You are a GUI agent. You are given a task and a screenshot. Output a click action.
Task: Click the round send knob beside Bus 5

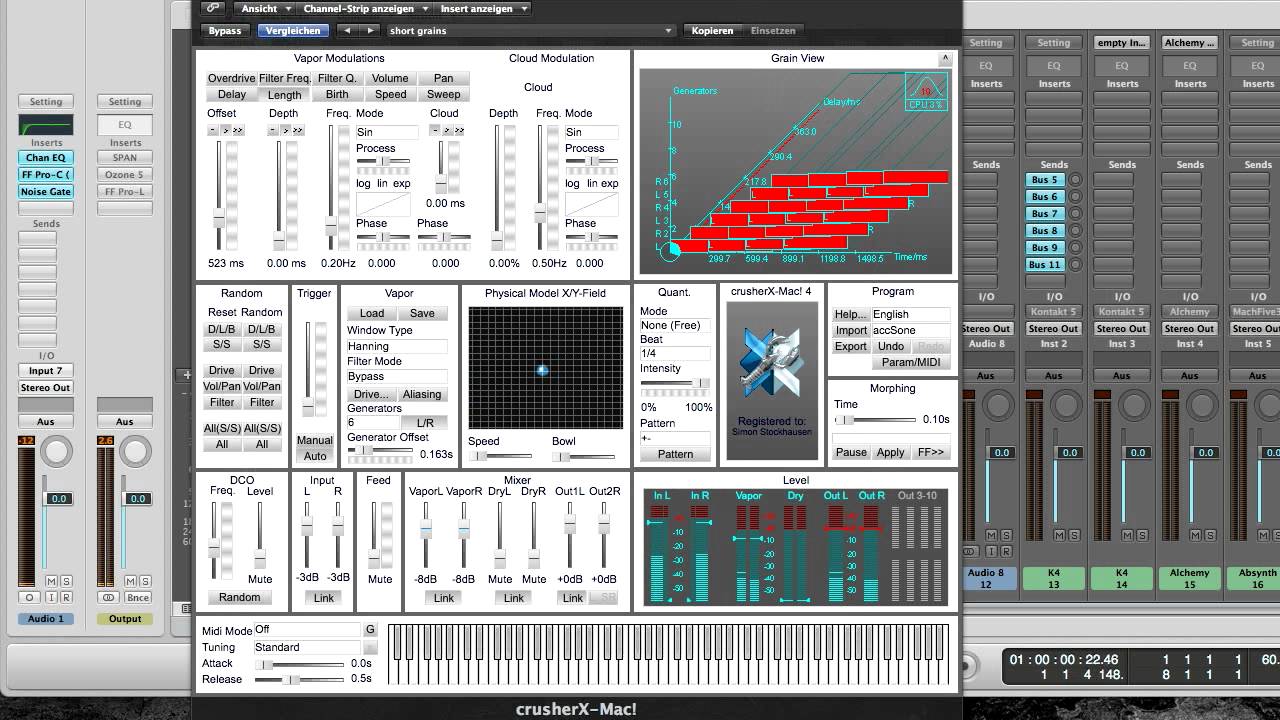click(1075, 180)
